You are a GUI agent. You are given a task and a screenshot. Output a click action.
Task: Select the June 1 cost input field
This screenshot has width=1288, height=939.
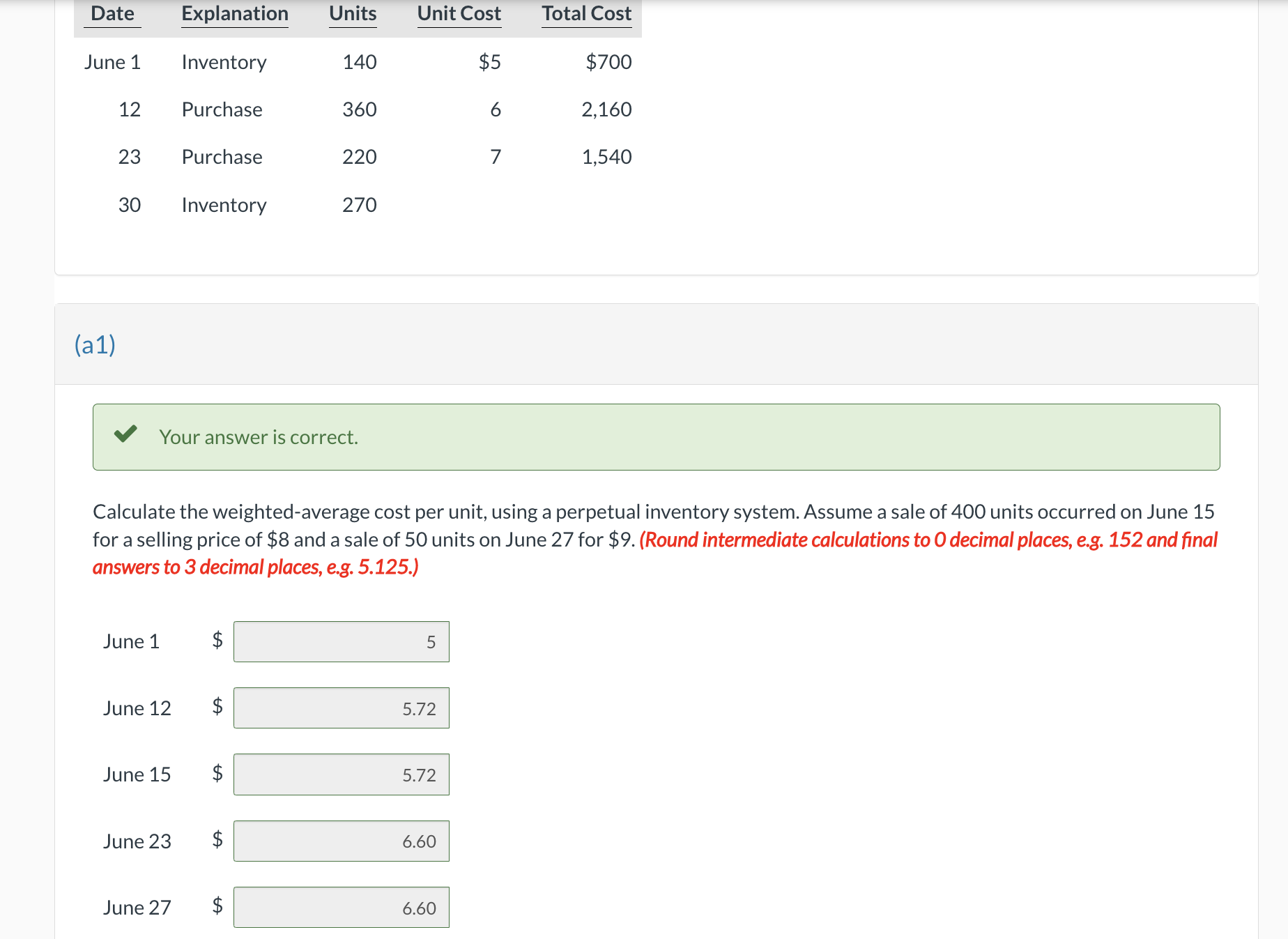click(341, 641)
